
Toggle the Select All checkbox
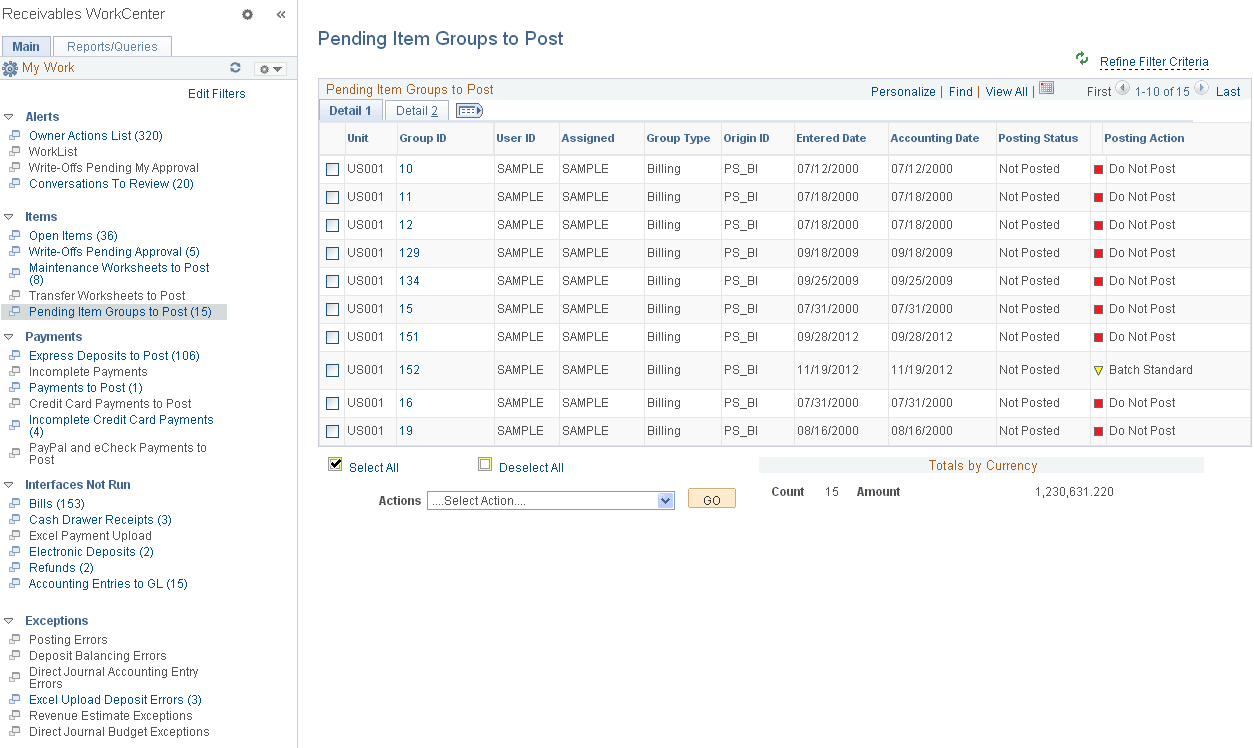335,464
